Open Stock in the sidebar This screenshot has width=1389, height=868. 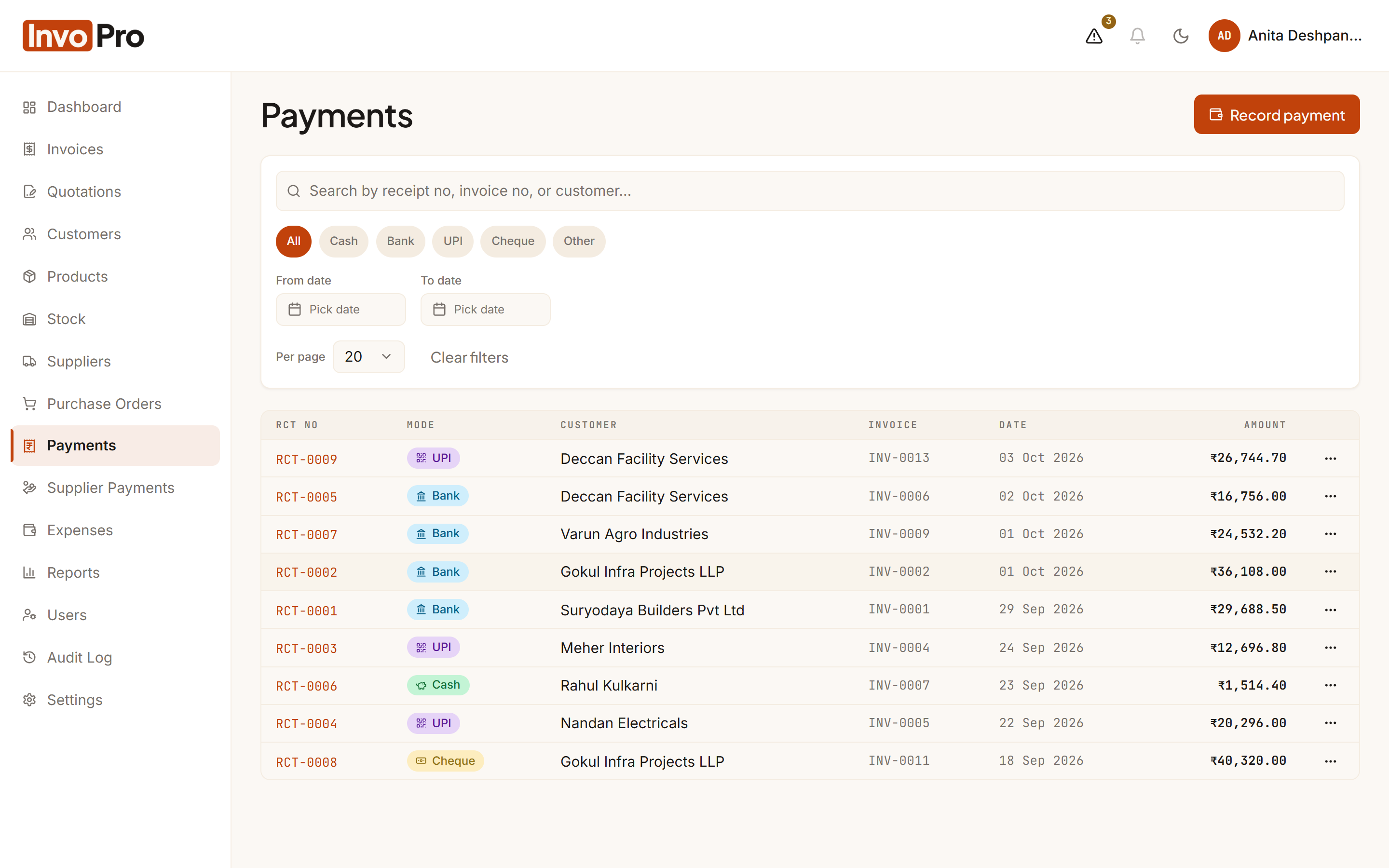click(x=115, y=319)
